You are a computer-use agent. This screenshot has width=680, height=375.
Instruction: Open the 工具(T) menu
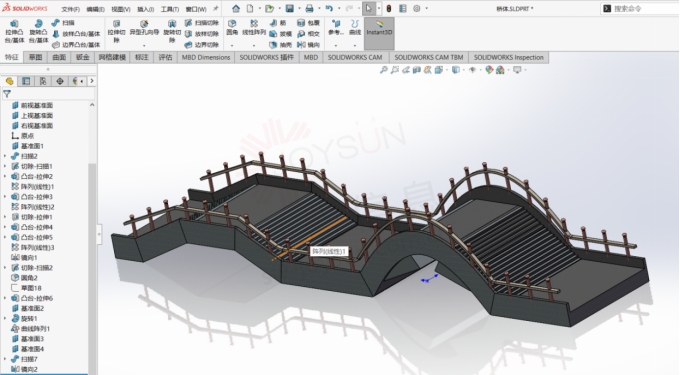coord(170,9)
